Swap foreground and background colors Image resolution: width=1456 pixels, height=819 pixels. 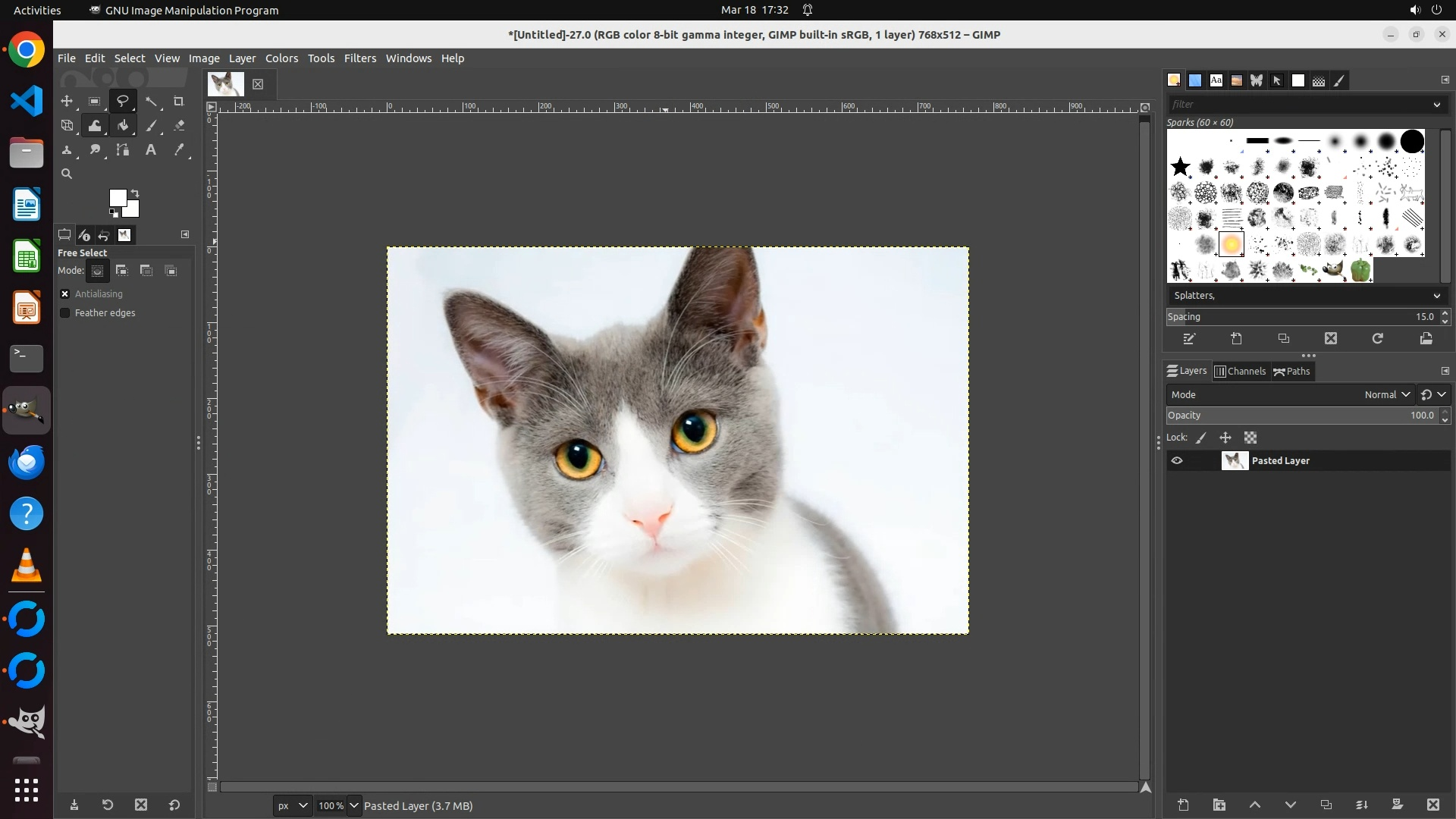[x=135, y=193]
